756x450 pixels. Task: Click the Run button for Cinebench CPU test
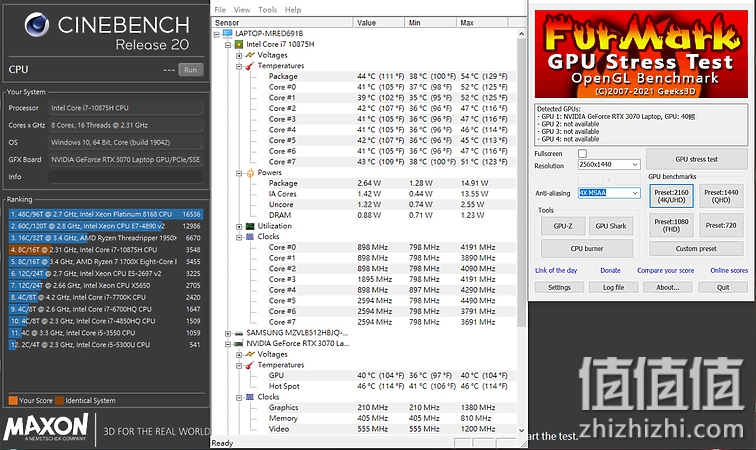click(x=190, y=69)
